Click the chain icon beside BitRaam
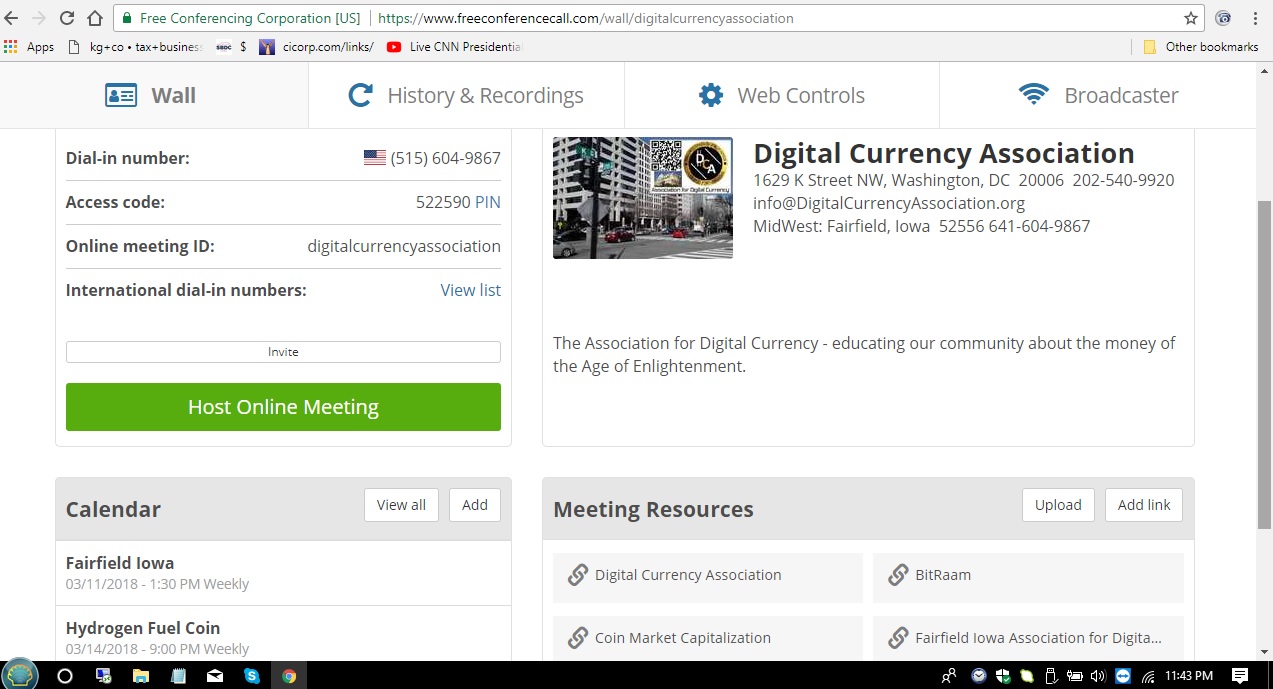 (898, 576)
